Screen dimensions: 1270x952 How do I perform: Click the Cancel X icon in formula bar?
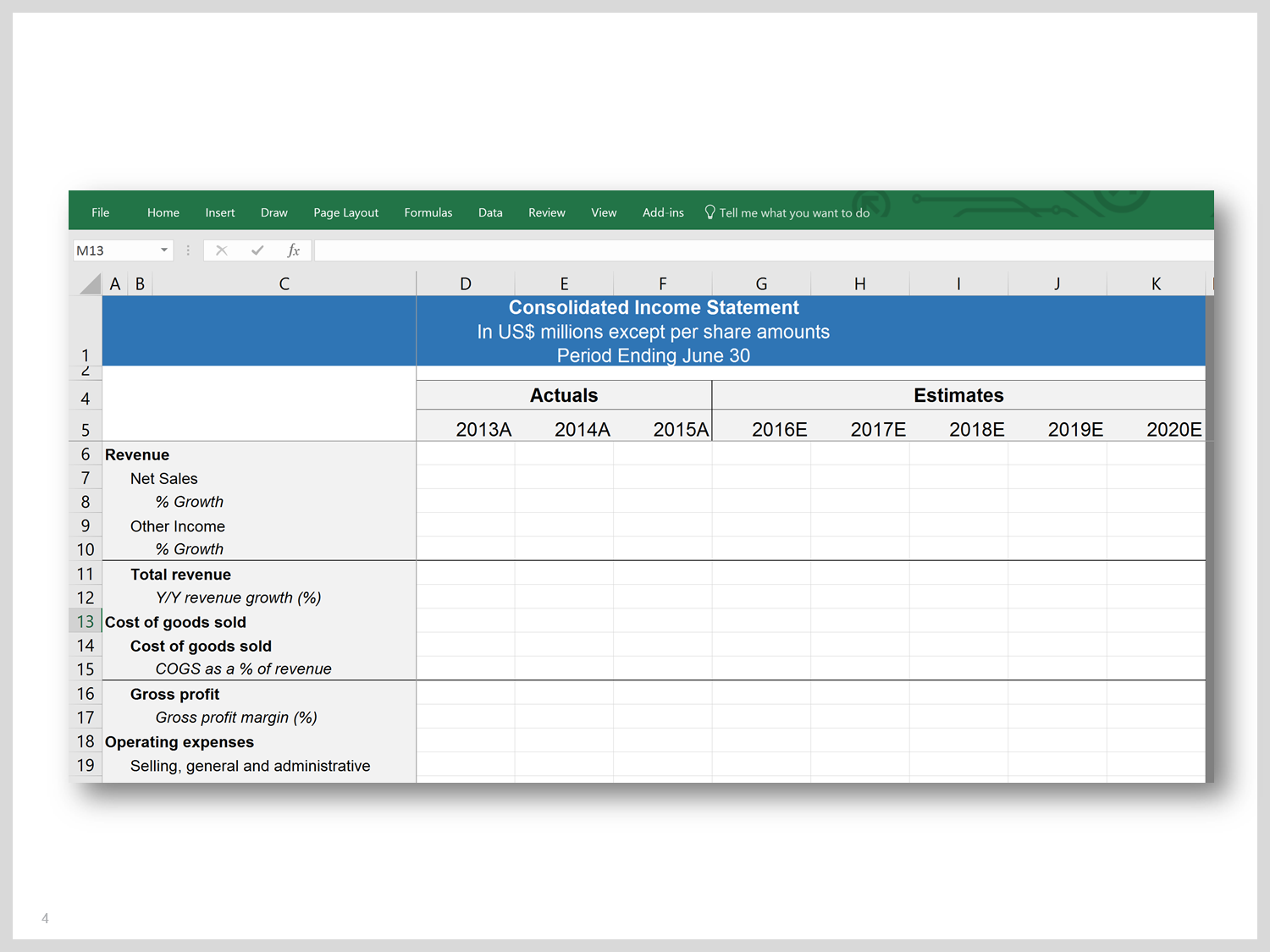(x=221, y=250)
